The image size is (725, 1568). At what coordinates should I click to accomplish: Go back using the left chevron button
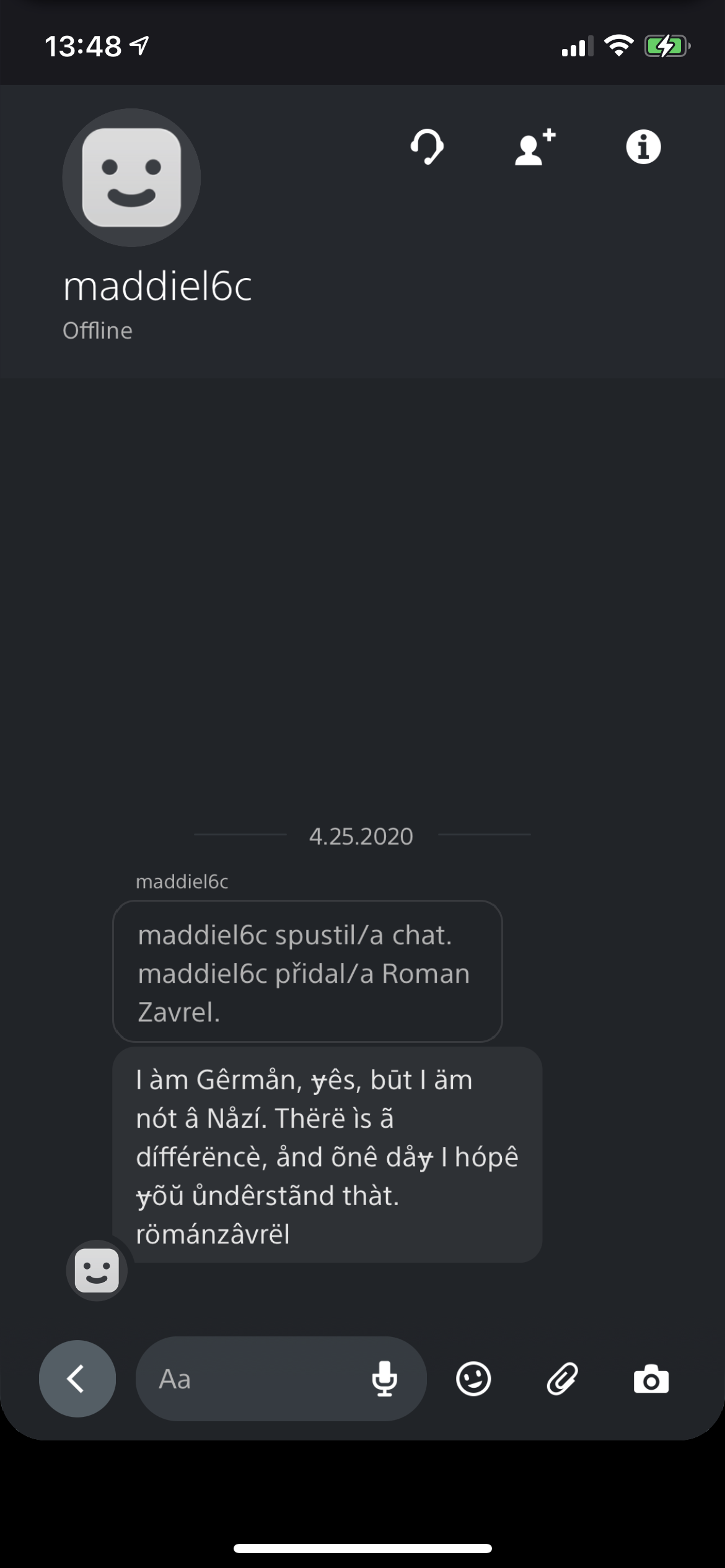click(77, 1379)
